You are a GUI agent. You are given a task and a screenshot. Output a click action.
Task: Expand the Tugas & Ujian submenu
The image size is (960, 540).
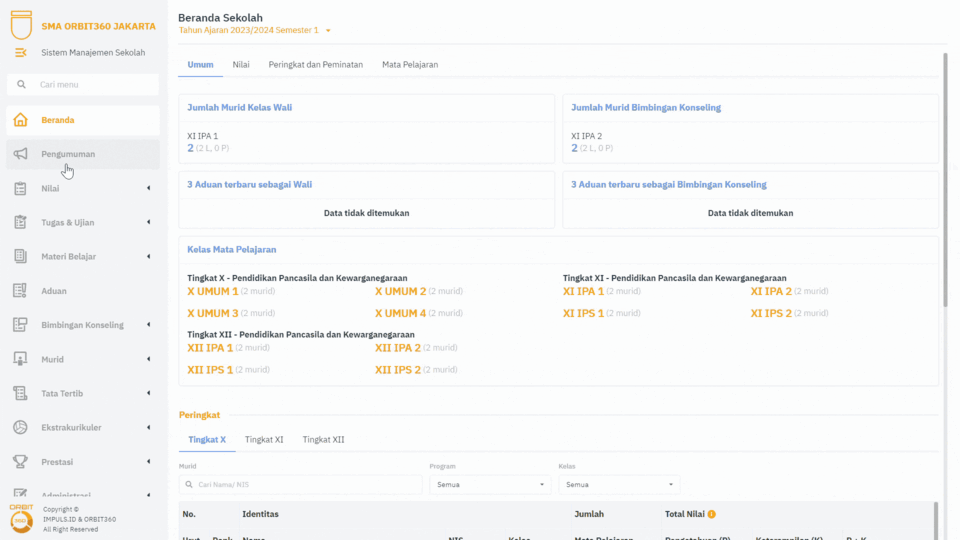coord(148,222)
